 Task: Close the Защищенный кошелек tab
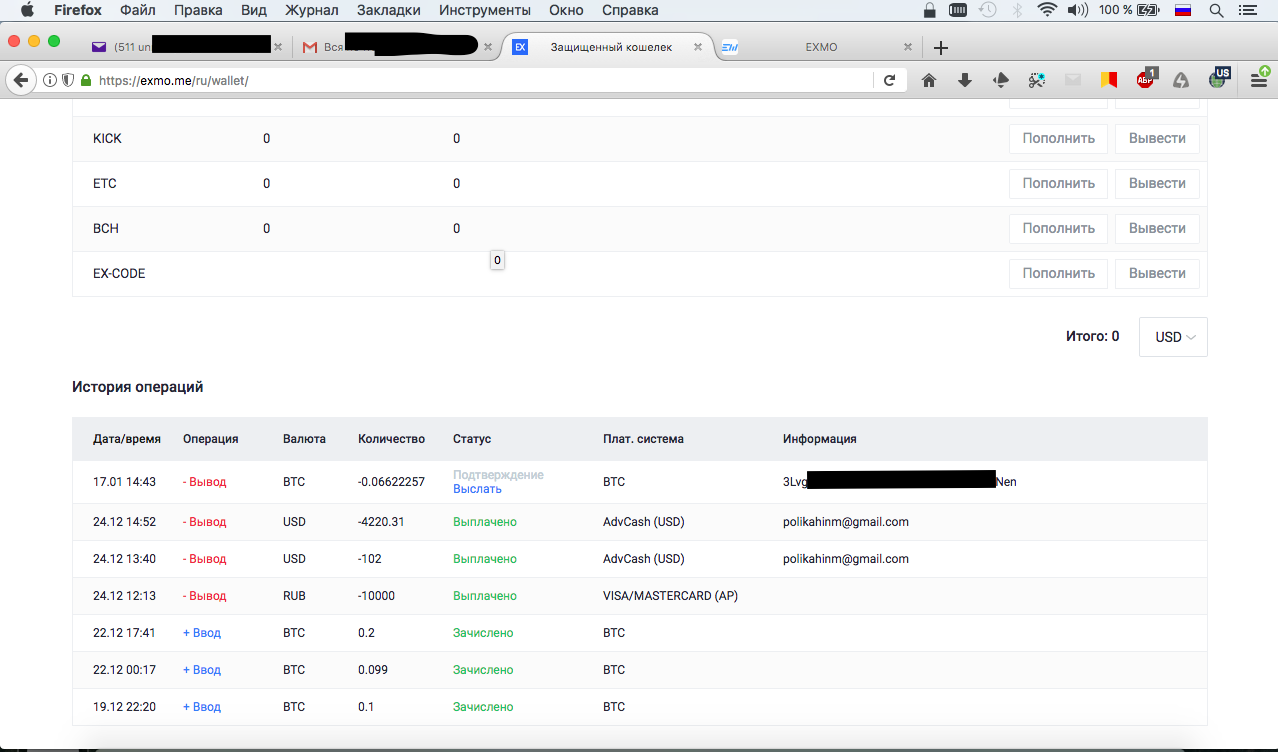point(698,47)
